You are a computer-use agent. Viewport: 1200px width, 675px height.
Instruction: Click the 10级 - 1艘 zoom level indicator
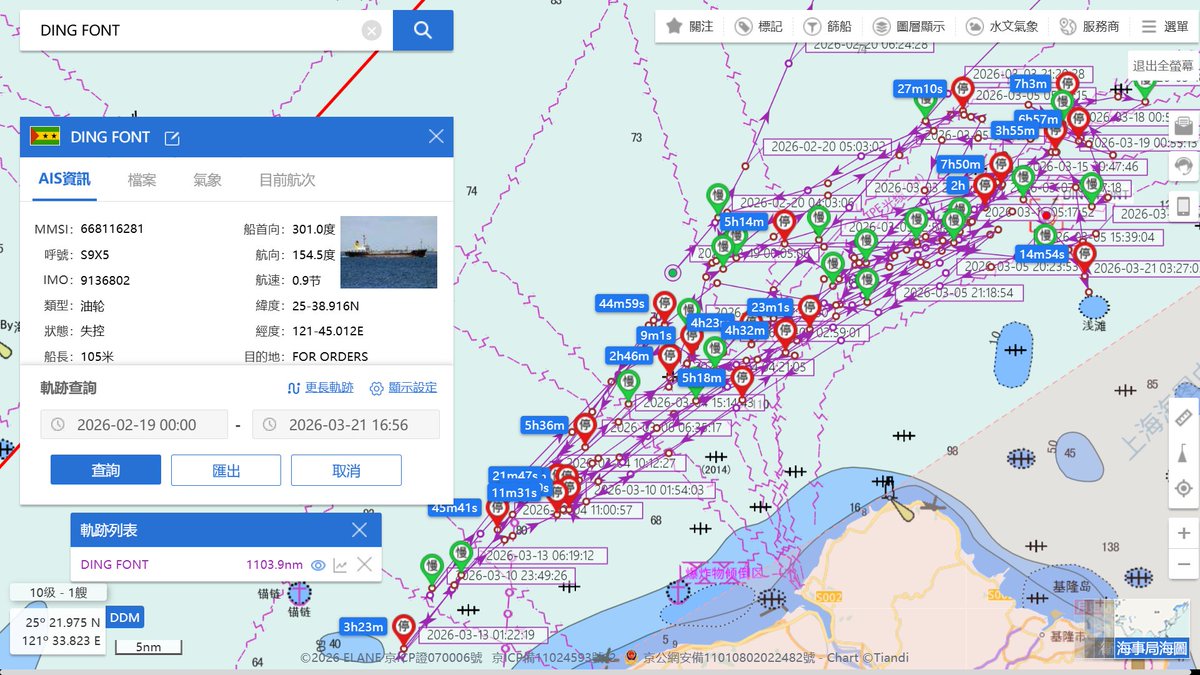56,592
